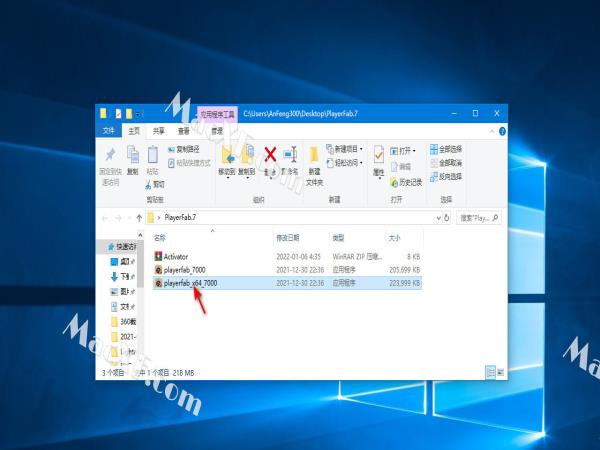Select the playerfab_x64_7000 file
The width and height of the screenshot is (600, 450).
pyautogui.click(x=287, y=283)
